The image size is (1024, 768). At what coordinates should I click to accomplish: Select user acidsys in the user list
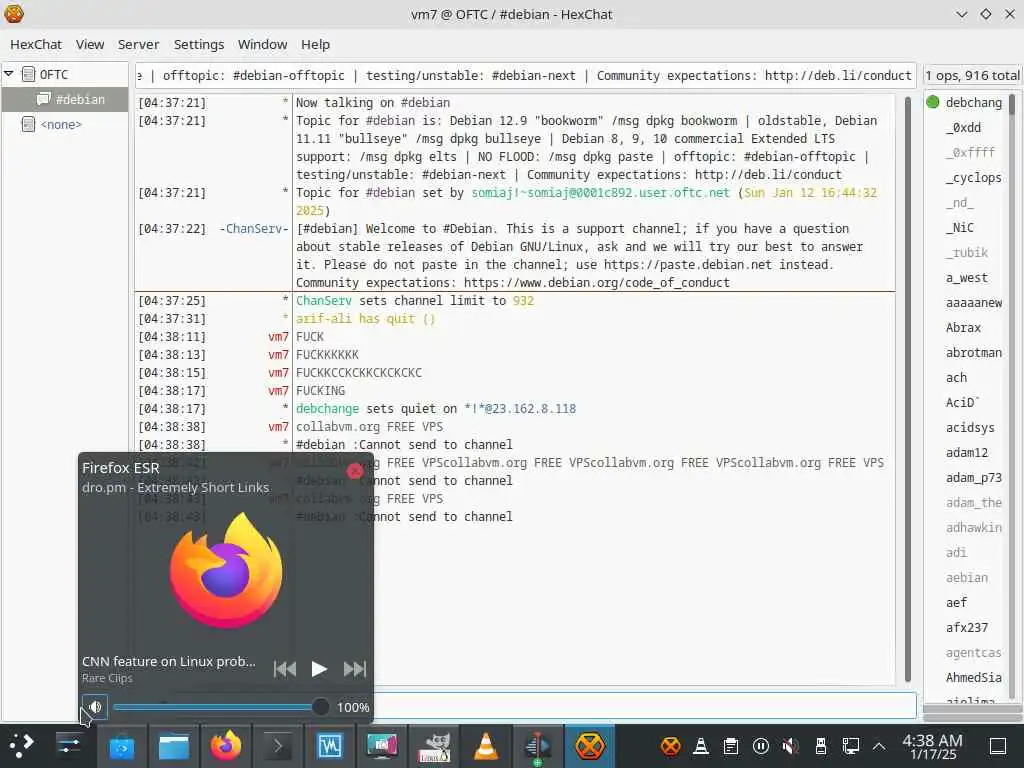point(970,428)
